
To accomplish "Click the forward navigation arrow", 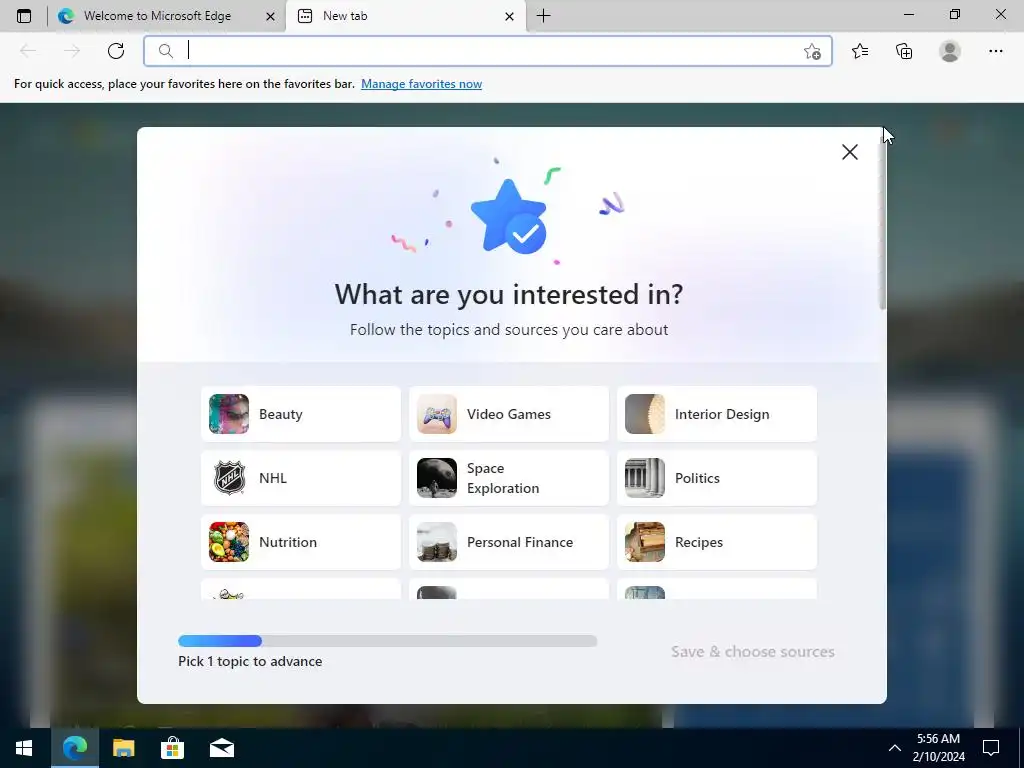I will point(72,51).
